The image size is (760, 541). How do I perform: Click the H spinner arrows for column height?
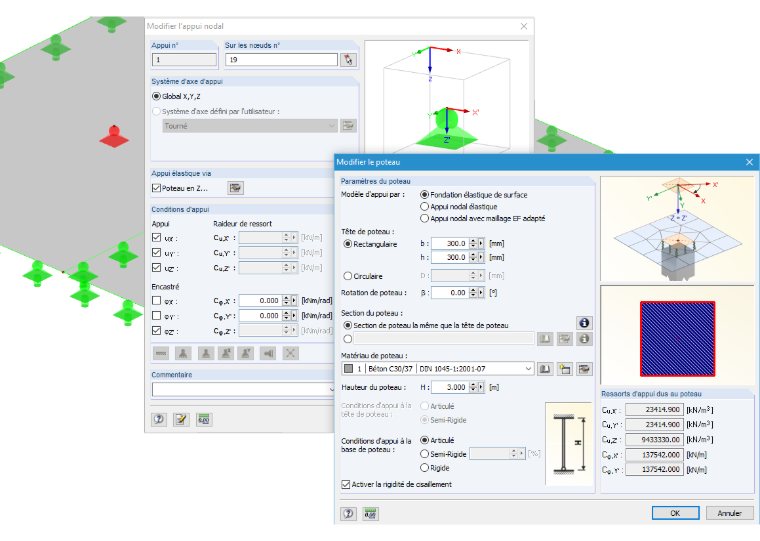[473, 387]
